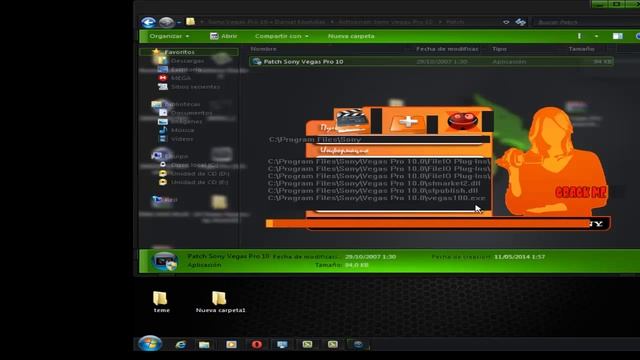The width and height of the screenshot is (640, 360).
Task: Open Unidad de CD (D:)
Action: click(x=200, y=173)
